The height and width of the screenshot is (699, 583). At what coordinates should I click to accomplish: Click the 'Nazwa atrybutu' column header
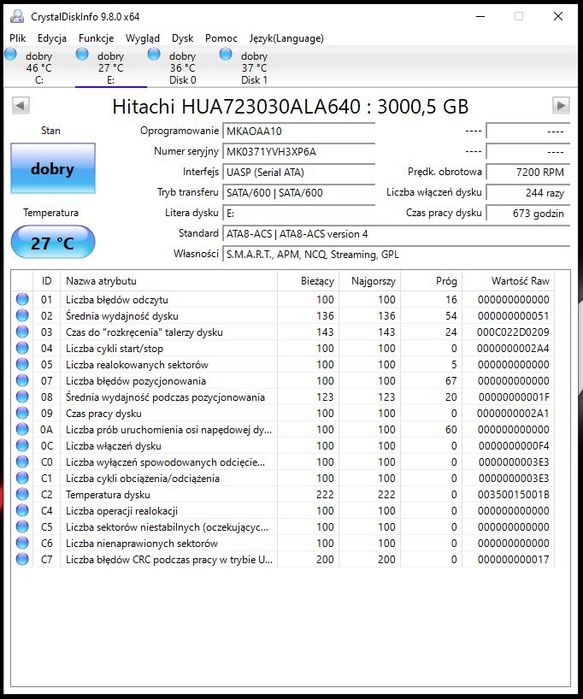(168, 281)
